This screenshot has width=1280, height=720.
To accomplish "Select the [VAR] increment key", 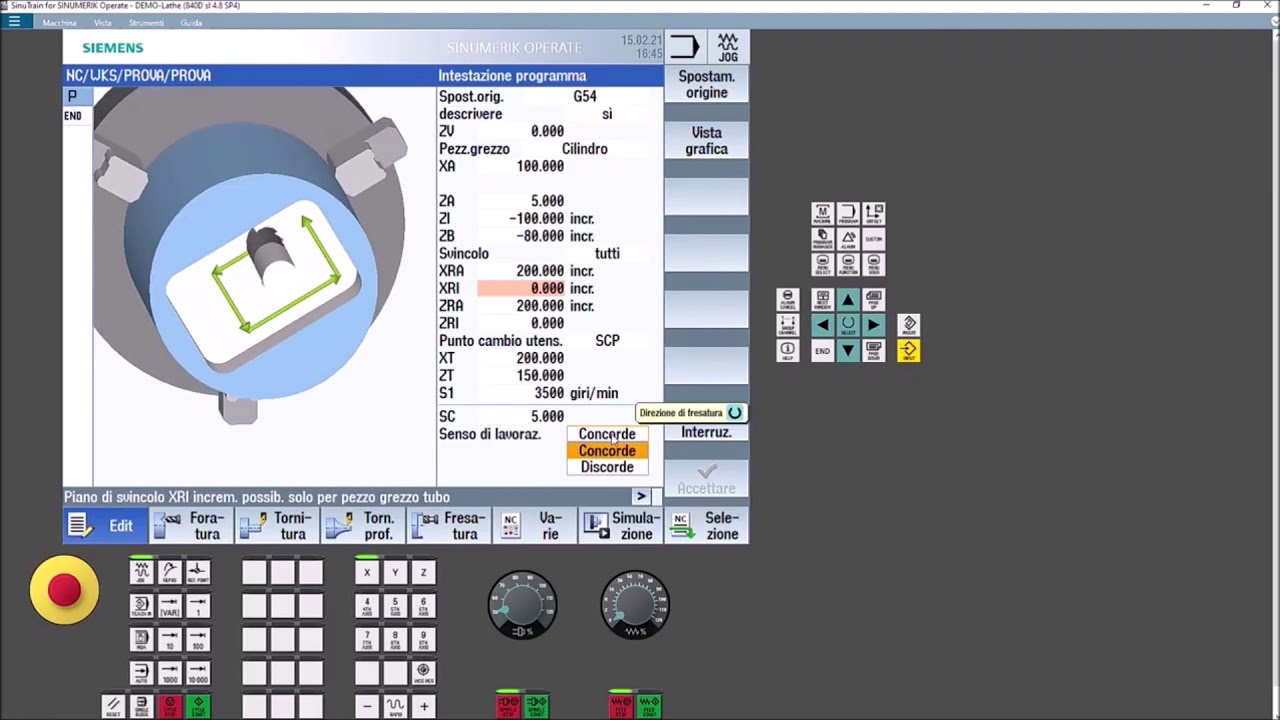I will coord(170,606).
